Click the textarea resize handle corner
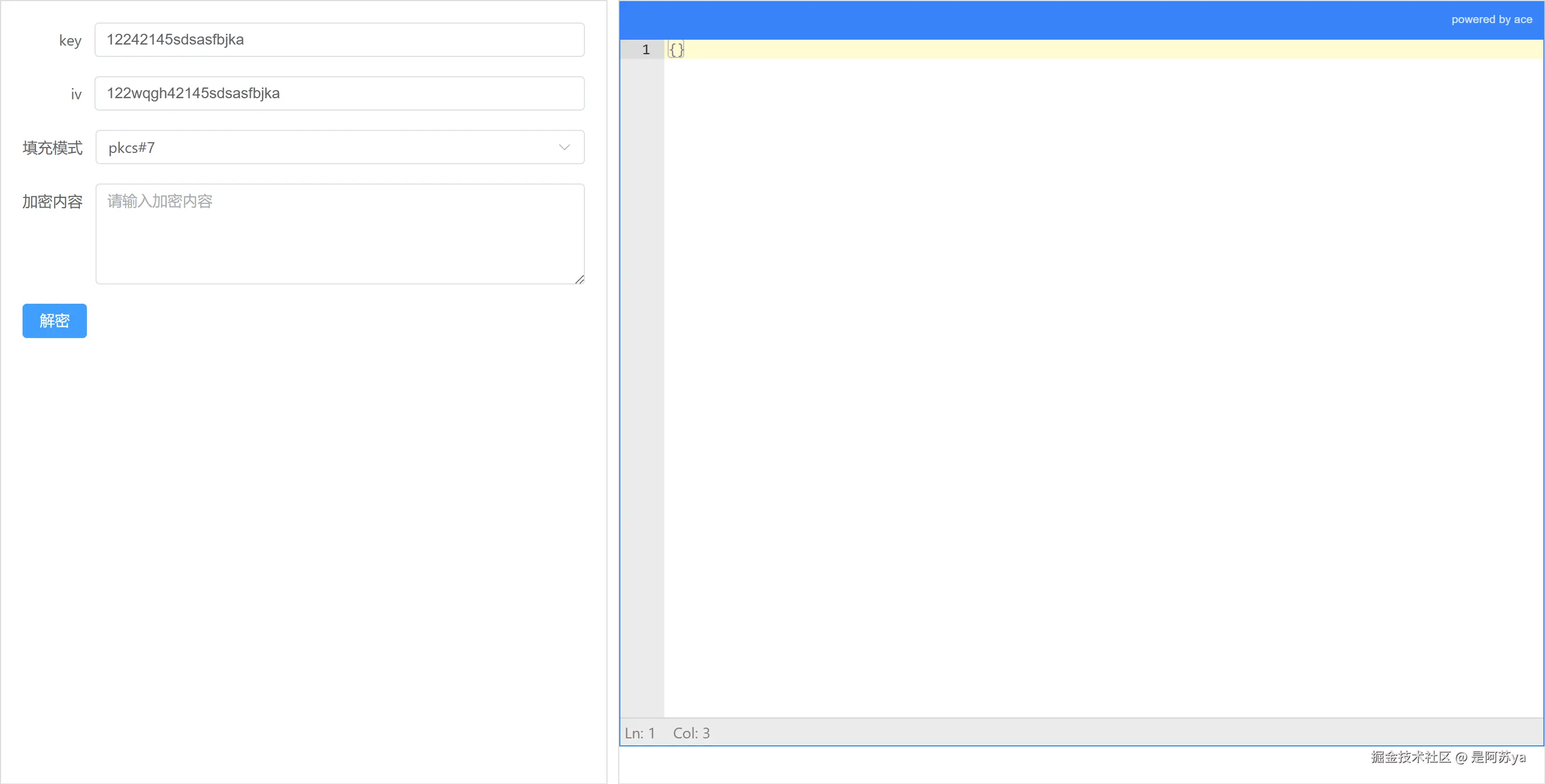 pyautogui.click(x=580, y=280)
